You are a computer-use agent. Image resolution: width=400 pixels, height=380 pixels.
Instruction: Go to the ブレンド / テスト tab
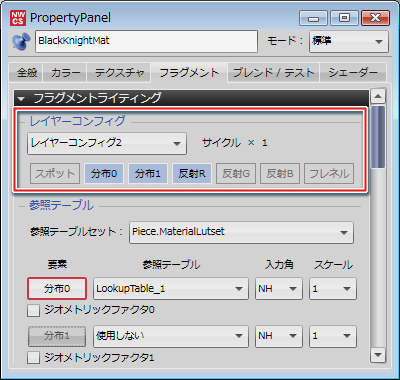(x=273, y=72)
